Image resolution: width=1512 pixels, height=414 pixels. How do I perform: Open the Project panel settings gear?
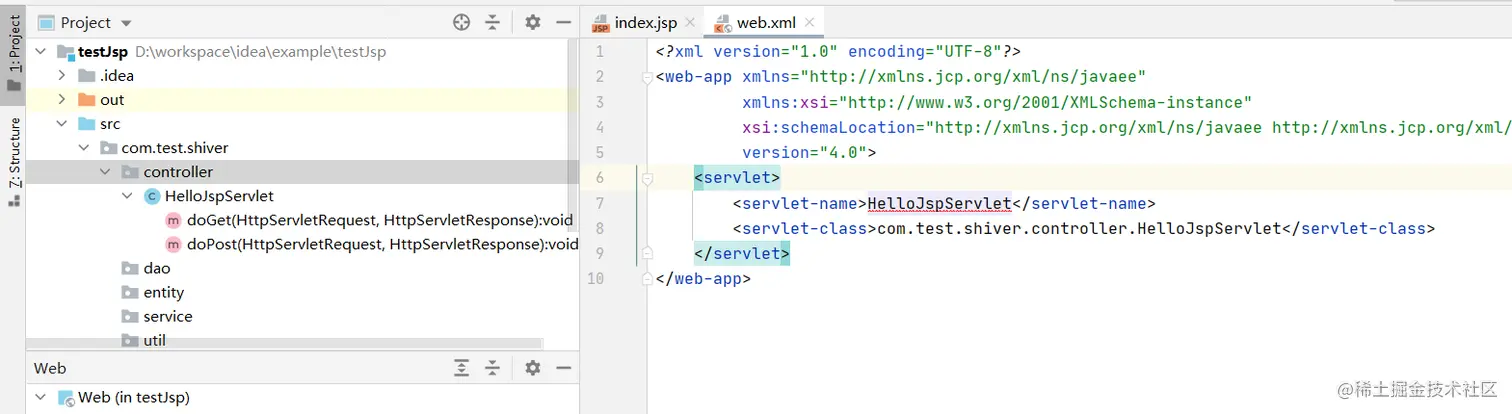point(533,22)
